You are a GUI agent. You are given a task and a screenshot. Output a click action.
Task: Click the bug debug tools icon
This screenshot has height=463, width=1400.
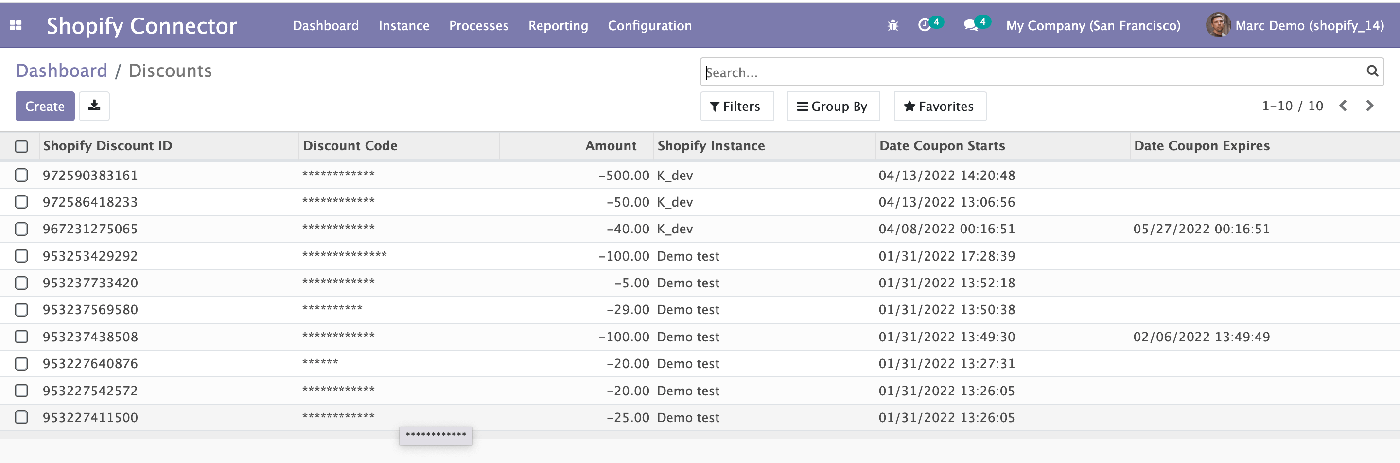tap(893, 25)
